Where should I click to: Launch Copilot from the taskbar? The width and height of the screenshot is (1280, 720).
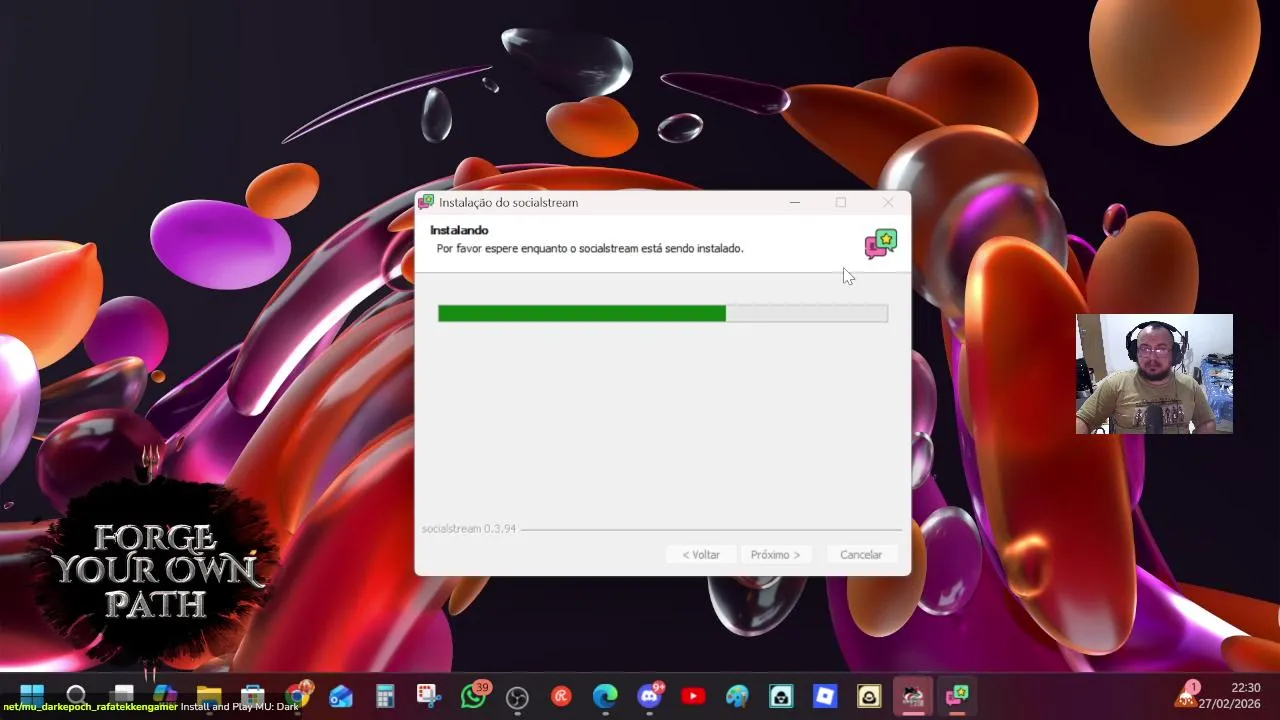165,695
